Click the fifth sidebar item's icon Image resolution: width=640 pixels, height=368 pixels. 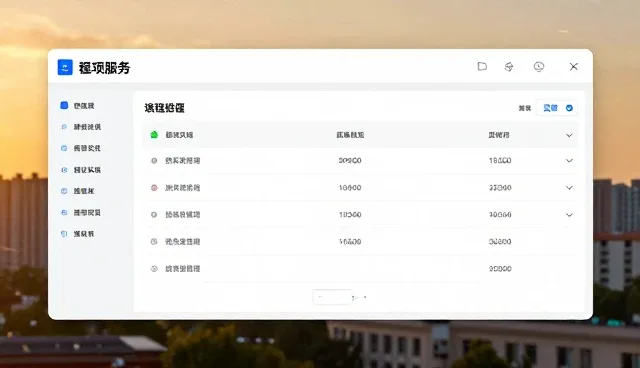coord(64,191)
